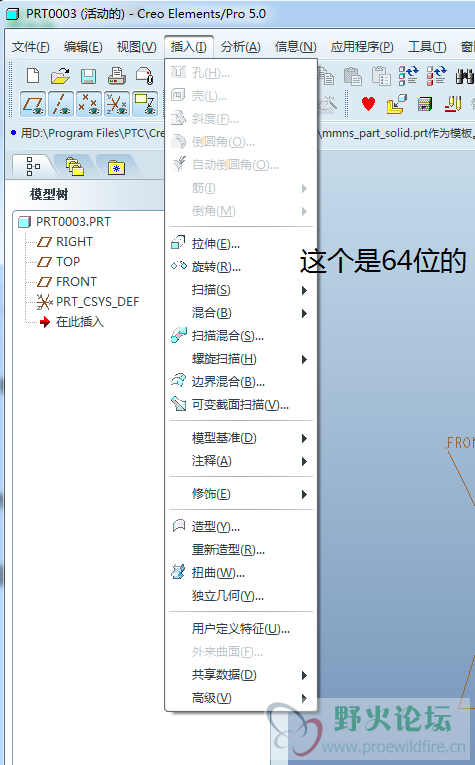
Task: Click the green layers panel icon
Action: (425, 104)
